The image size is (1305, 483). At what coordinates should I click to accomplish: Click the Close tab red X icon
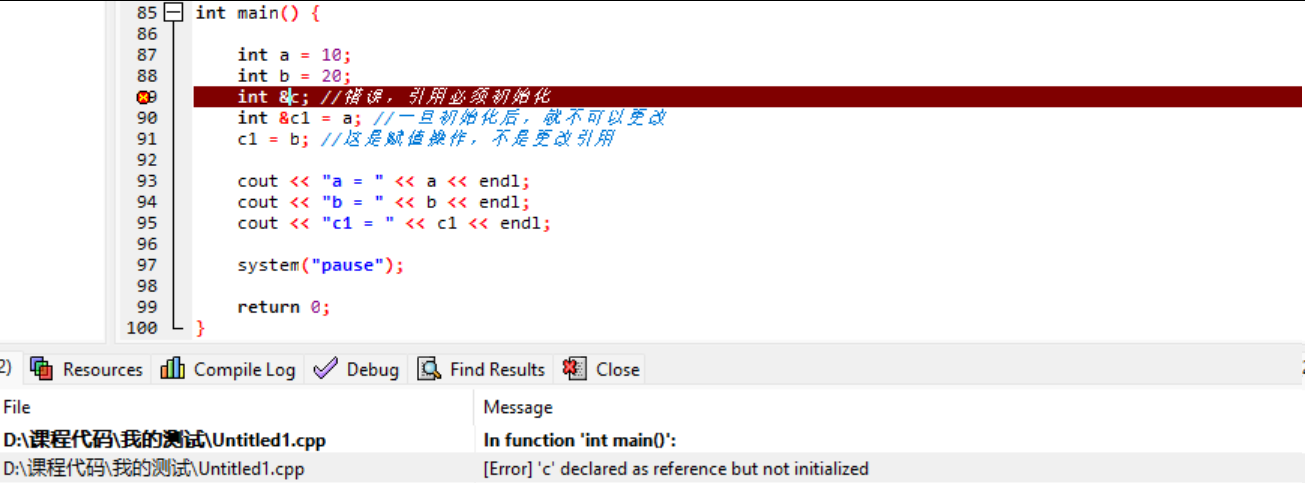[574, 369]
